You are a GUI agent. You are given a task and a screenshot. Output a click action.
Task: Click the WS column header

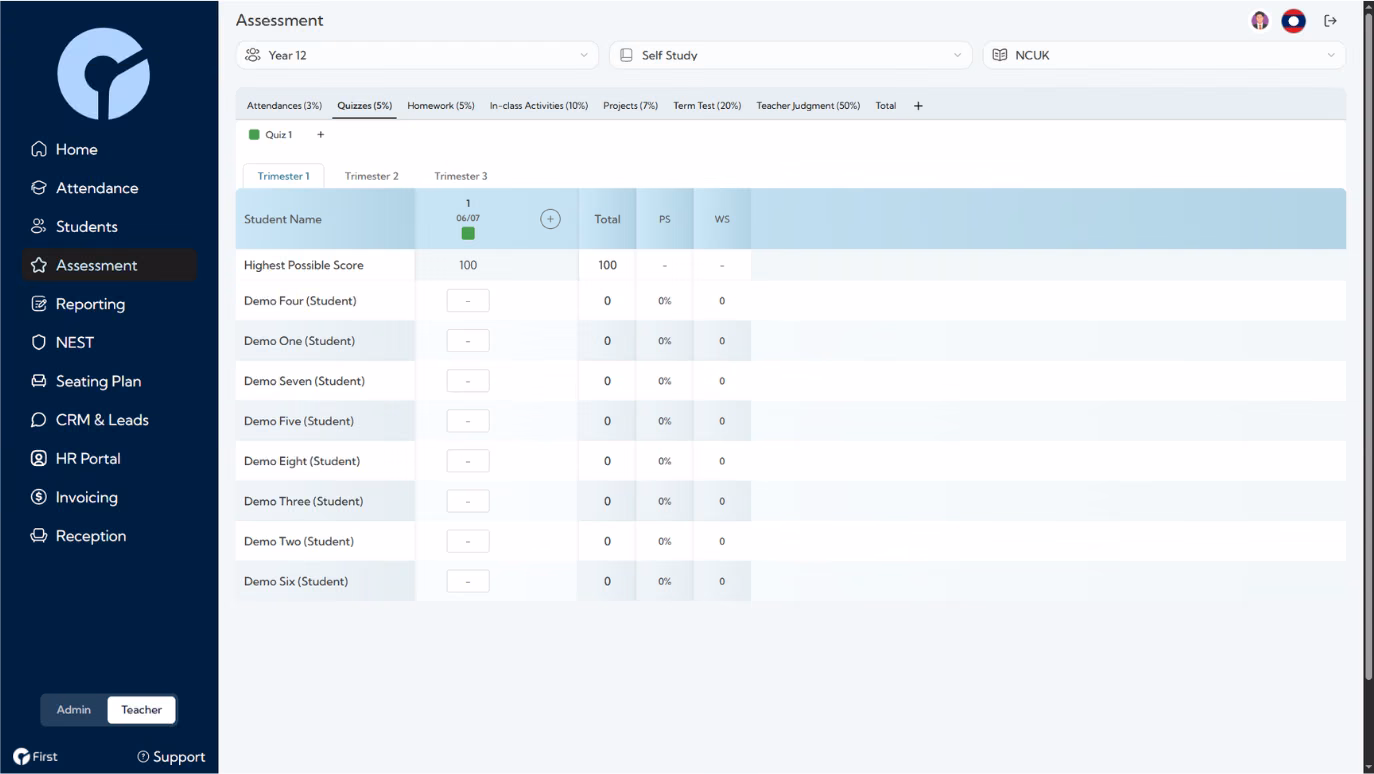[722, 219]
